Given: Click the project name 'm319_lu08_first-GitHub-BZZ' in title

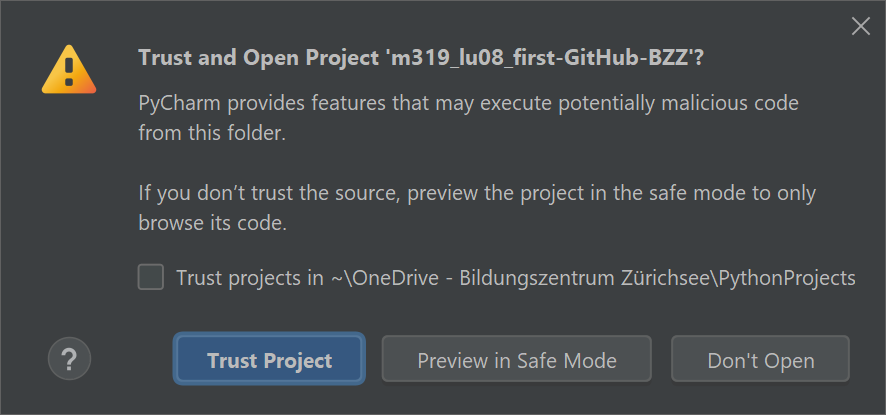Looking at the screenshot, I should 540,57.
